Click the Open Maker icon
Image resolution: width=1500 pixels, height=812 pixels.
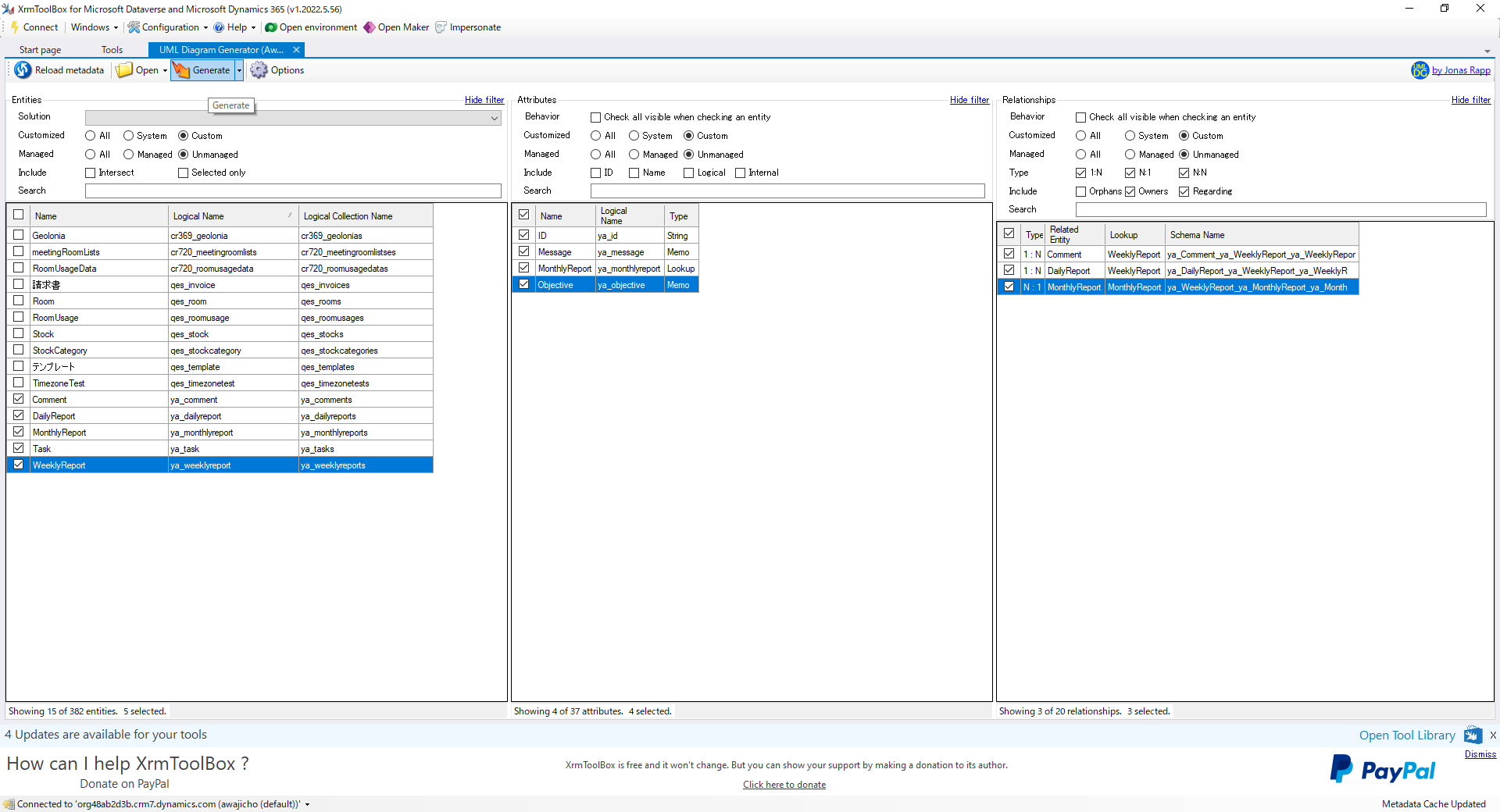[370, 27]
